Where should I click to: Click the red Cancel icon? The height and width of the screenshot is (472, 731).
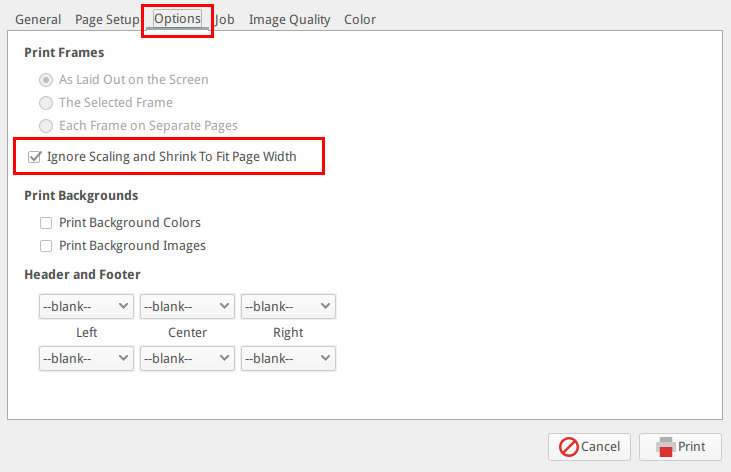pos(569,447)
